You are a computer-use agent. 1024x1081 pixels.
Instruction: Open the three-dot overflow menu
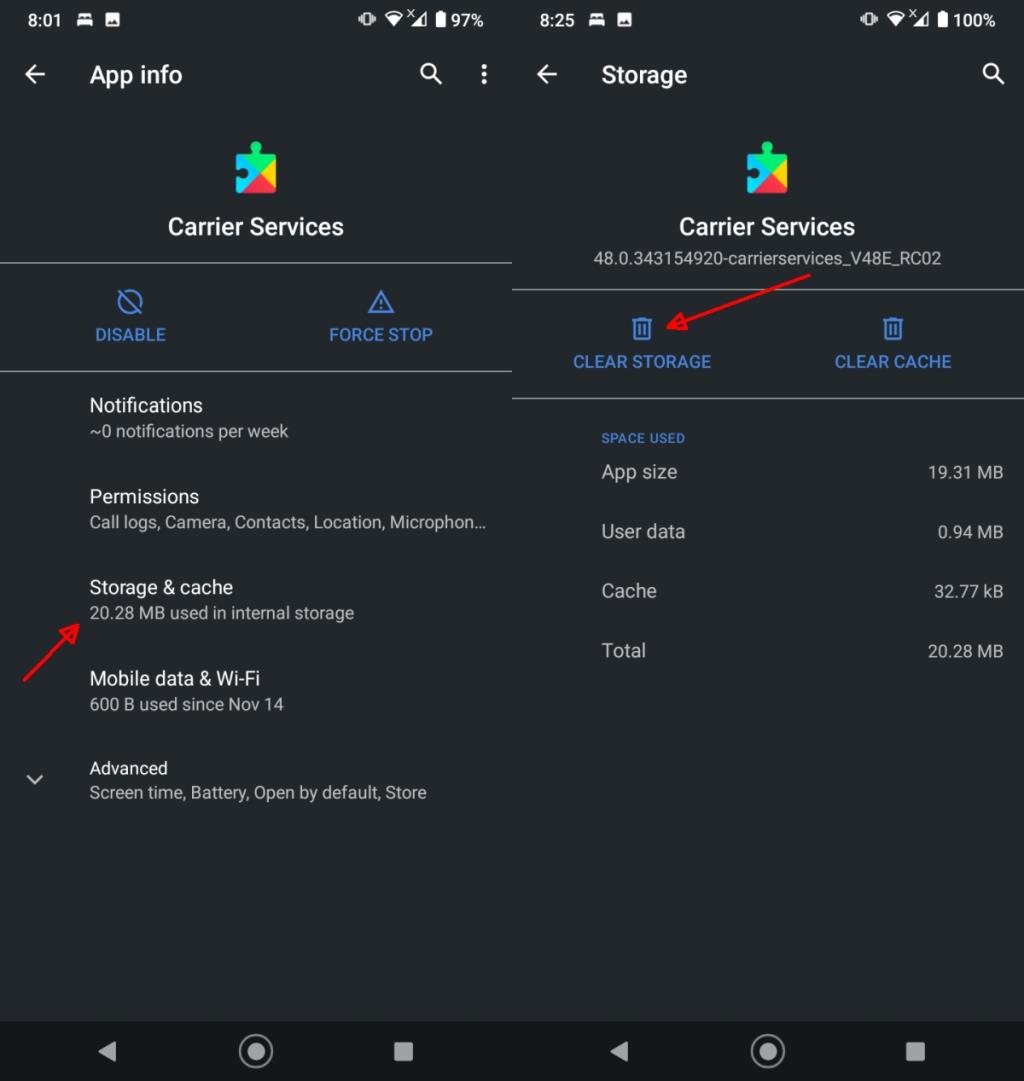[484, 74]
